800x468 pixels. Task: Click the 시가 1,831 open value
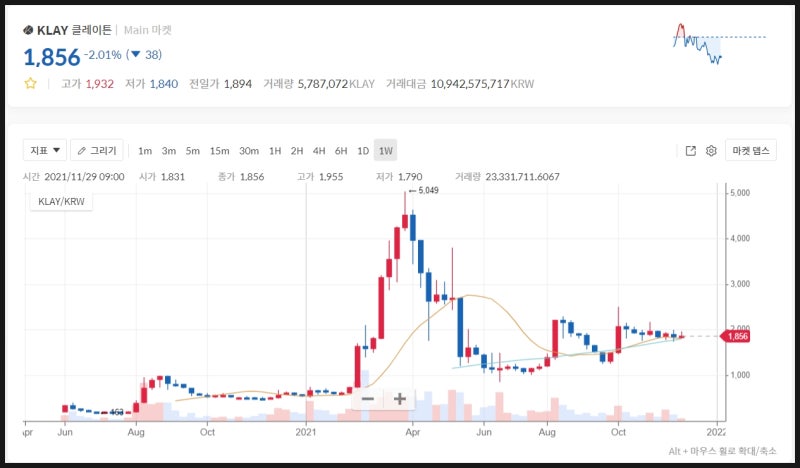[162, 177]
